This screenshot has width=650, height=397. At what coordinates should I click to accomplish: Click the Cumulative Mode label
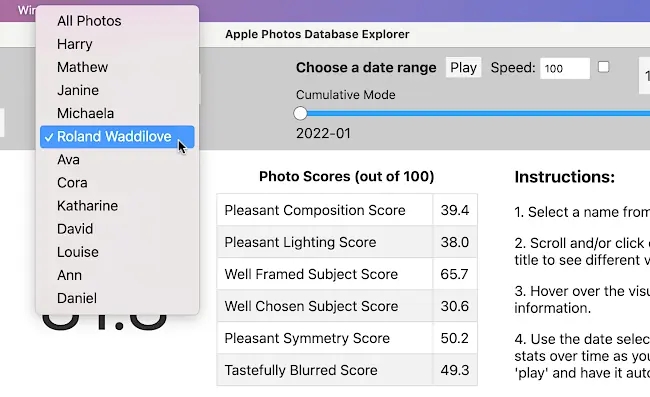coord(346,95)
